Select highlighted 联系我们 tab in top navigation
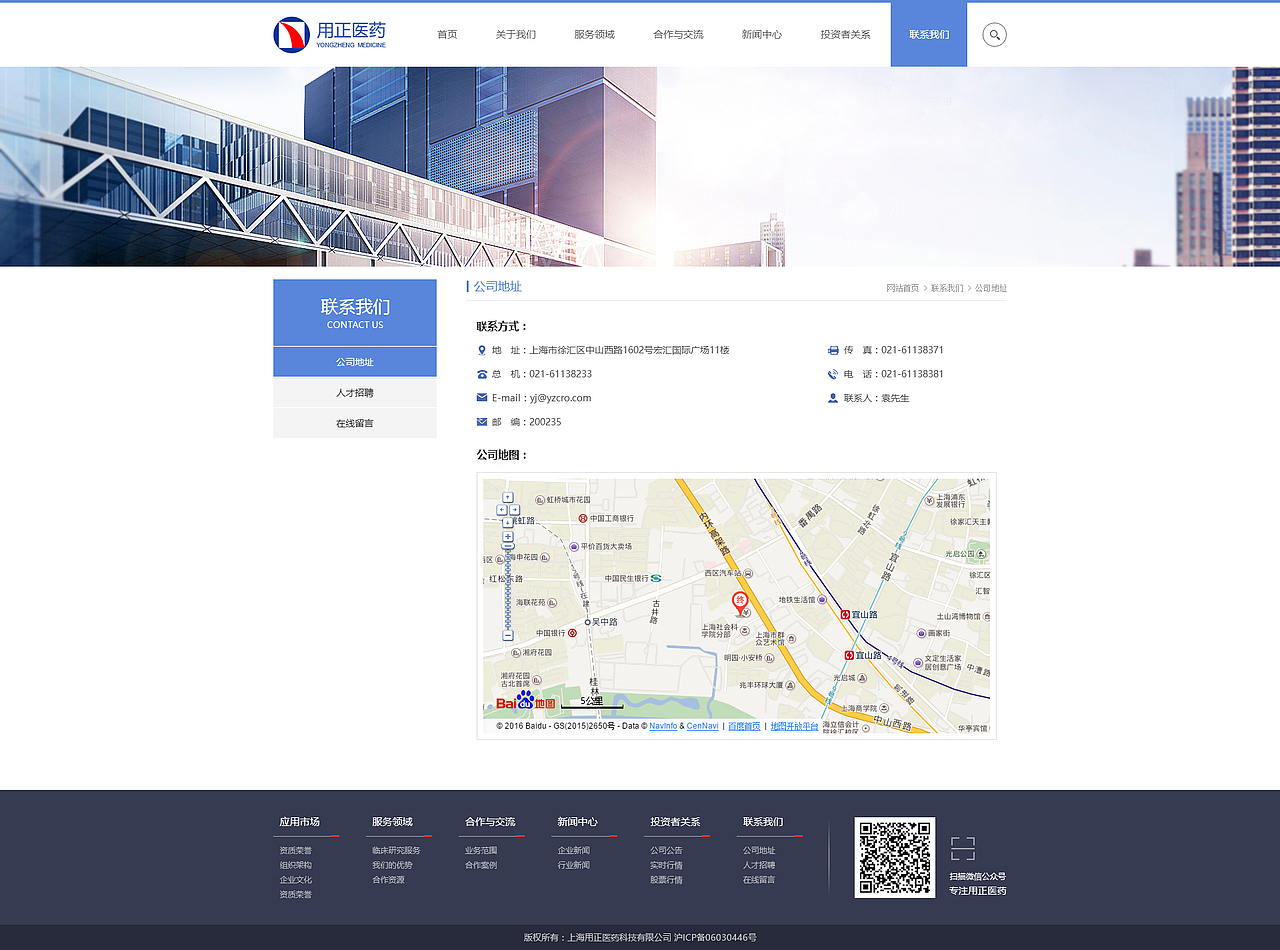 point(929,34)
